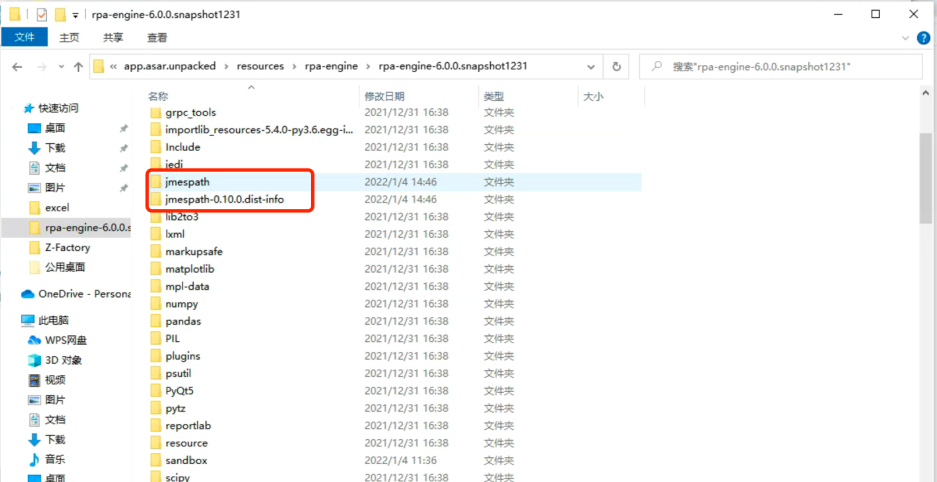The height and width of the screenshot is (482, 937).
Task: Select the PyQt5 folder icon
Action: 155,391
